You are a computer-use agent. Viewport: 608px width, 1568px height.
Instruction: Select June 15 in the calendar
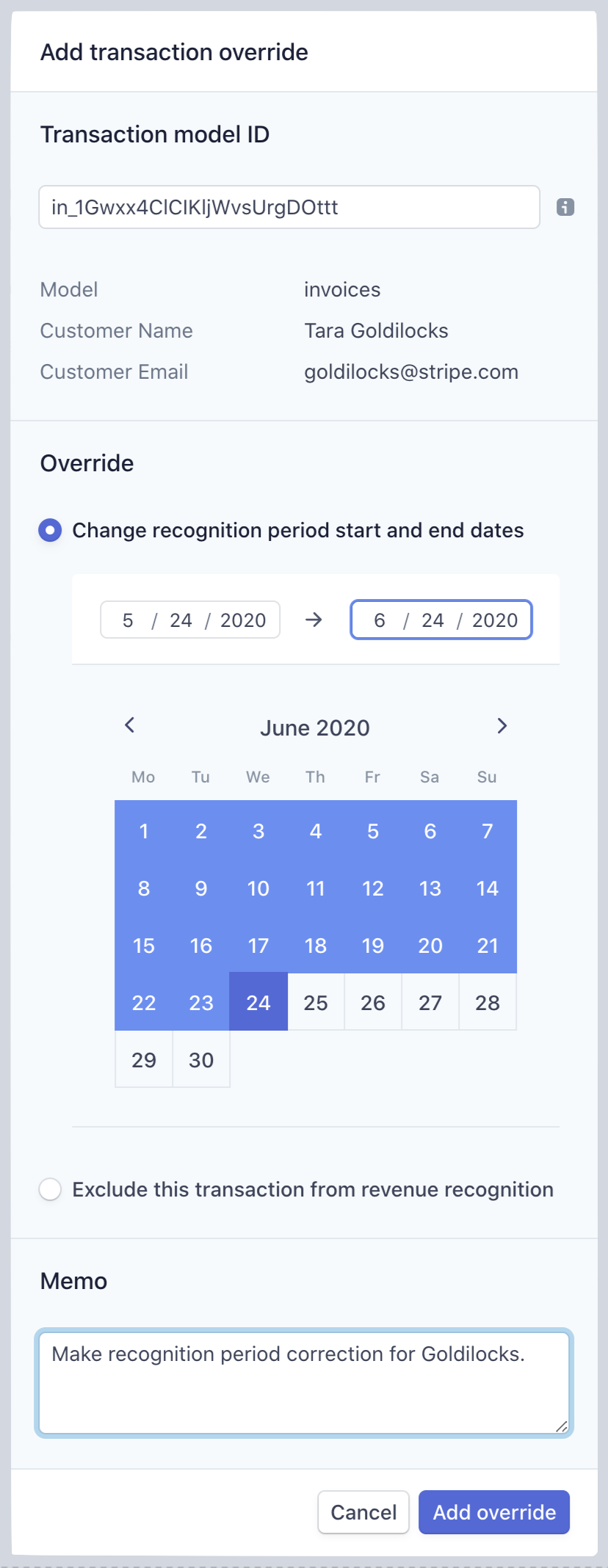(x=144, y=945)
